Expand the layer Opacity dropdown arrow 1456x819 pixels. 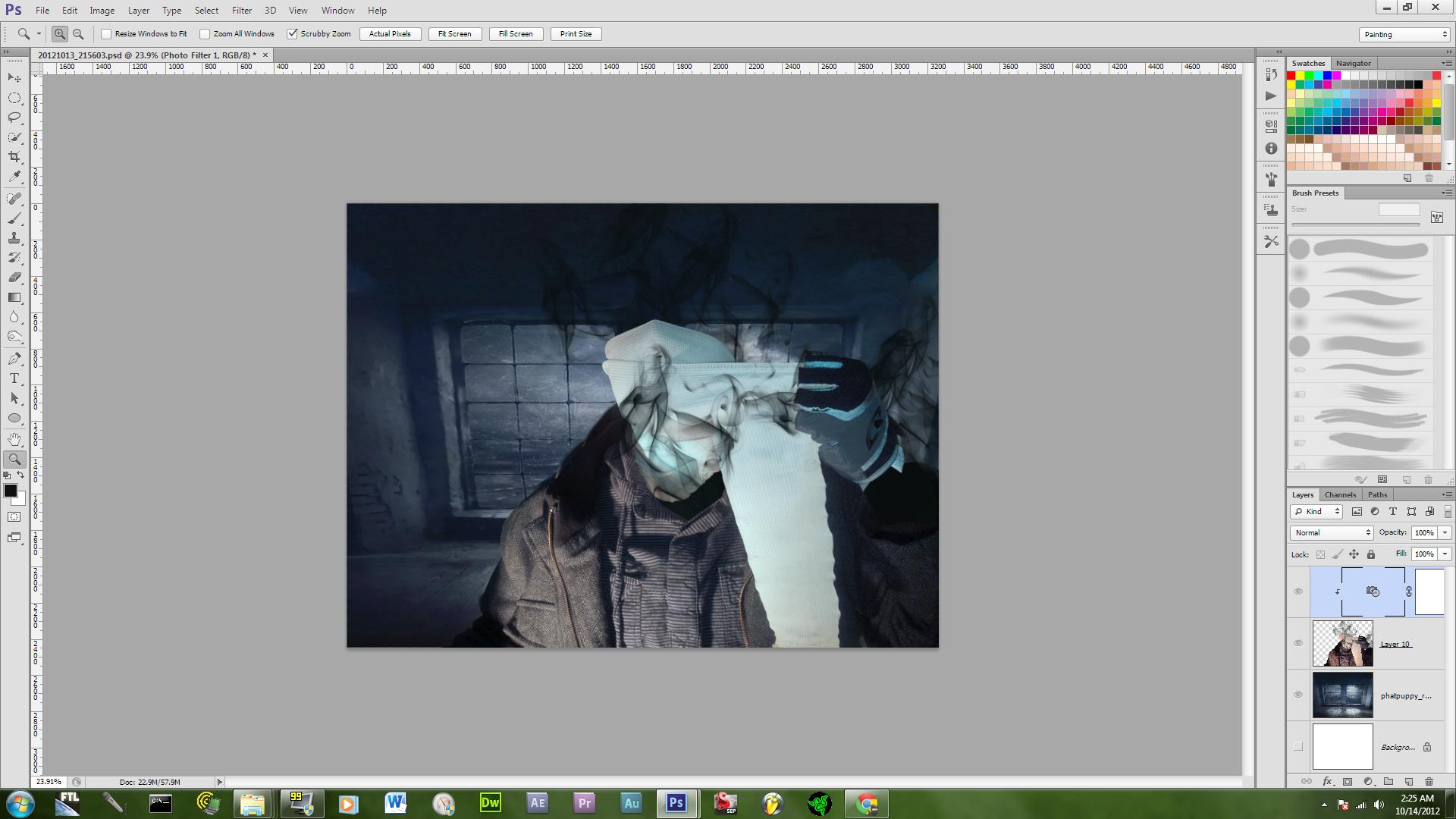click(x=1445, y=532)
